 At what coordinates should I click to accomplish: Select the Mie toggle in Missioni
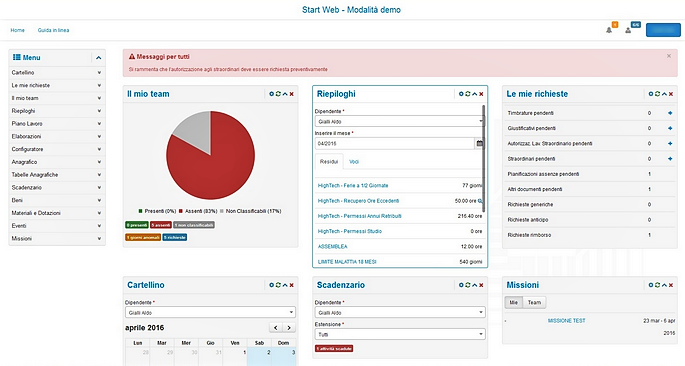[514, 302]
